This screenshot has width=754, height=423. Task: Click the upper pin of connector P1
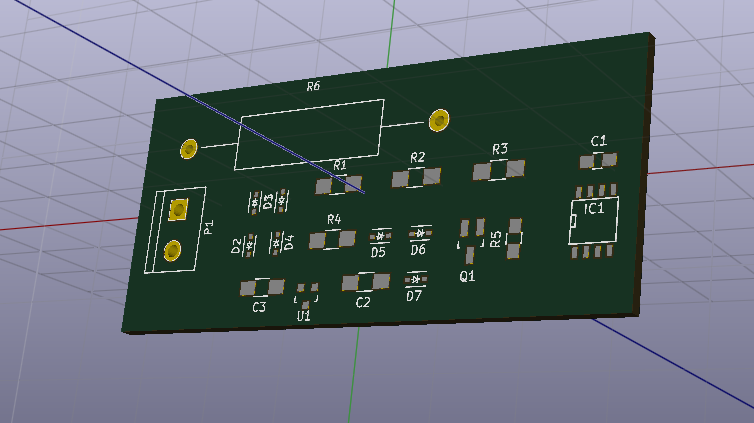179,209
